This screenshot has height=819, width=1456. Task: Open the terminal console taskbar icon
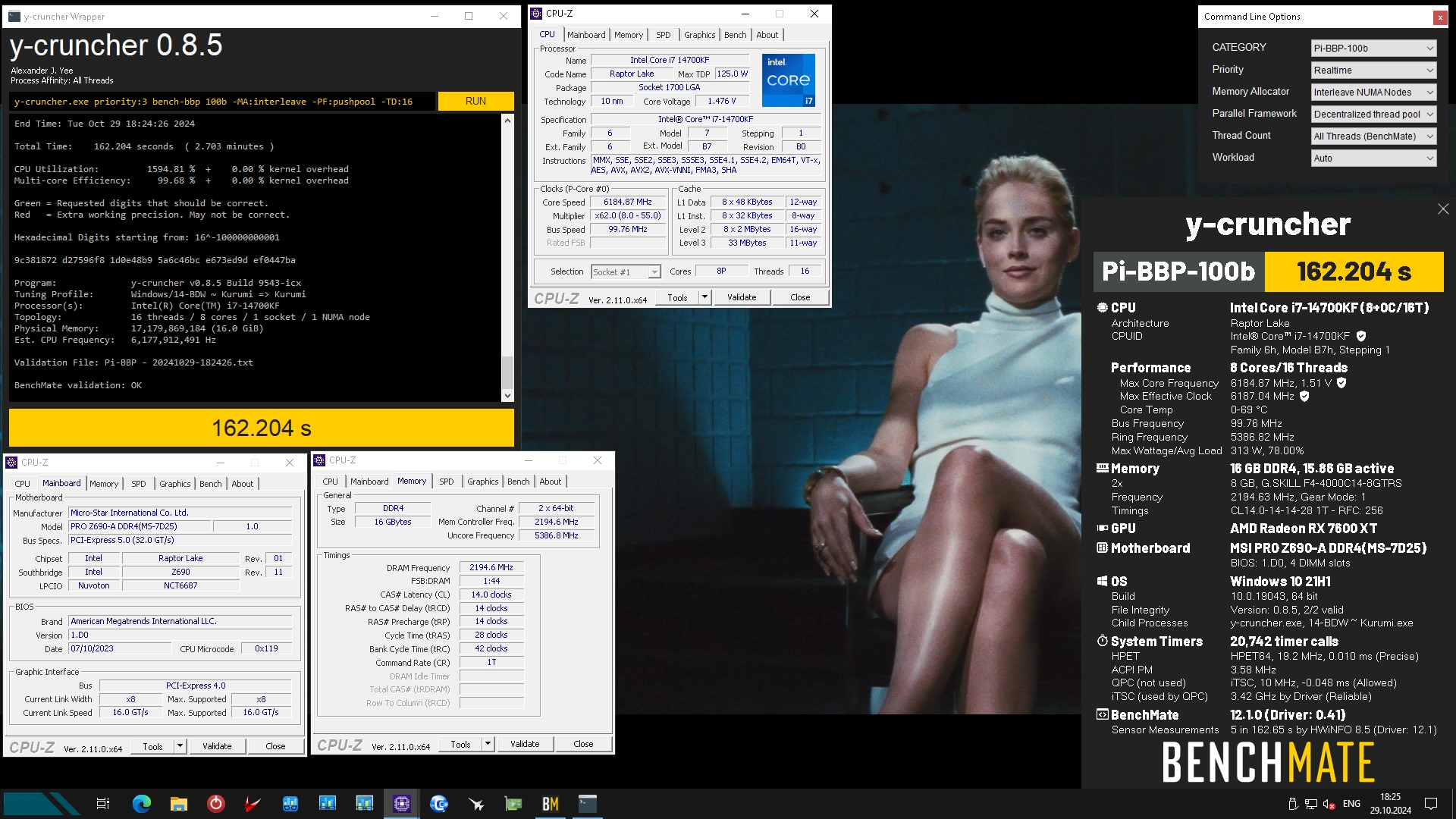[588, 804]
